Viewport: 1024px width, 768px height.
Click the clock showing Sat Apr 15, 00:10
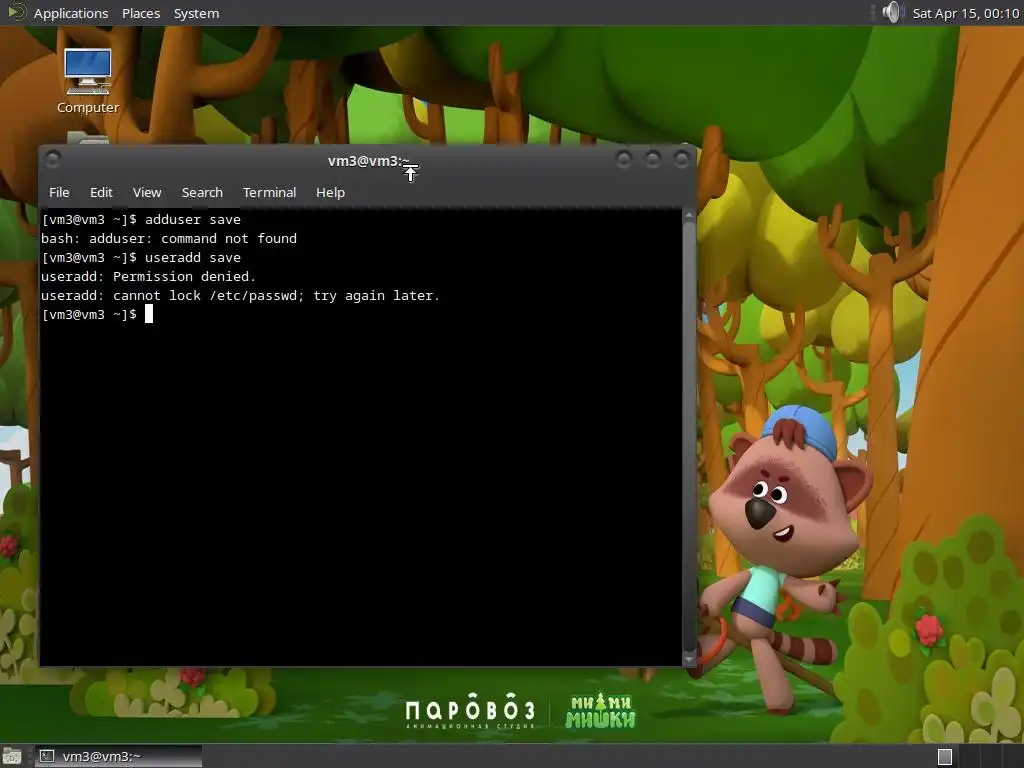tap(966, 13)
